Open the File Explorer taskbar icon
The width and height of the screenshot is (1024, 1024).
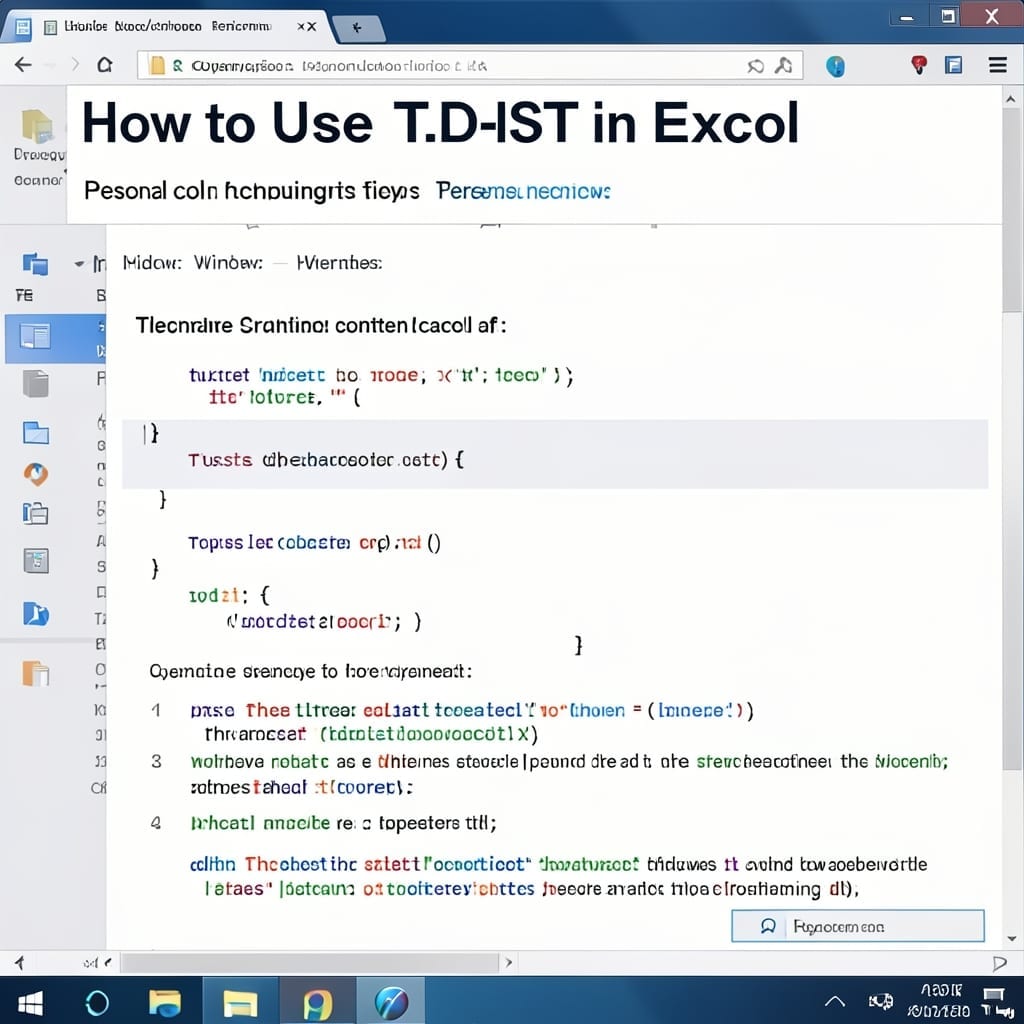pyautogui.click(x=165, y=1002)
